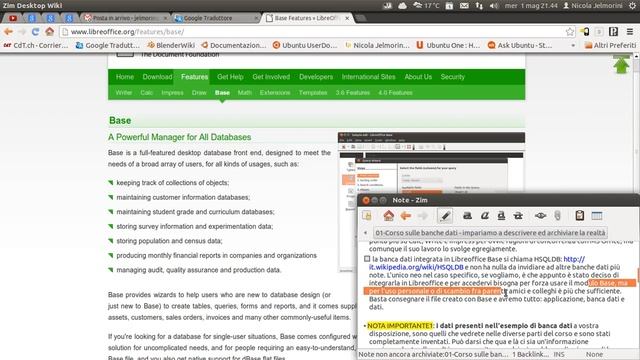Screen dimensions: 640x360
Task: Open the 'BlenderWiki' bookmark
Action: [171, 45]
